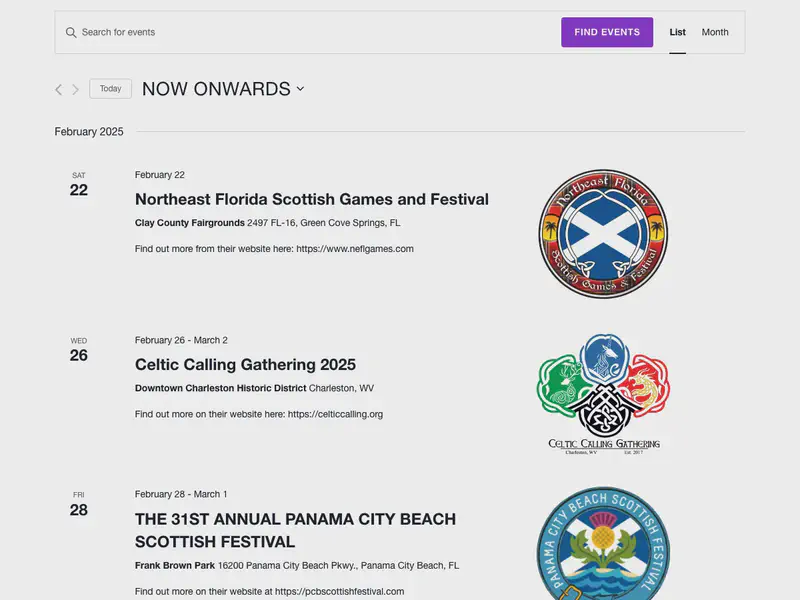The width and height of the screenshot is (800, 600).
Task: Click the WED 26 date tag
Action: (x=79, y=350)
